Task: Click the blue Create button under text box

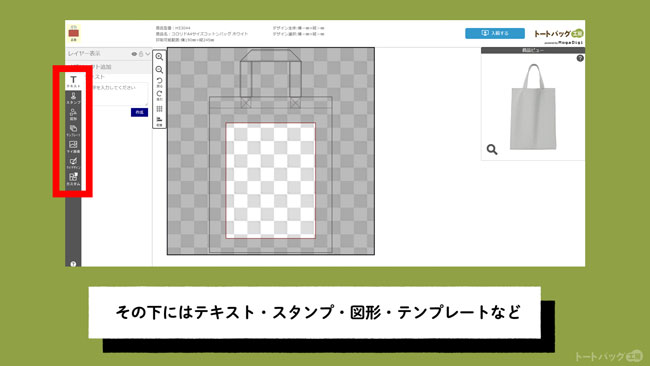Action: [x=139, y=112]
